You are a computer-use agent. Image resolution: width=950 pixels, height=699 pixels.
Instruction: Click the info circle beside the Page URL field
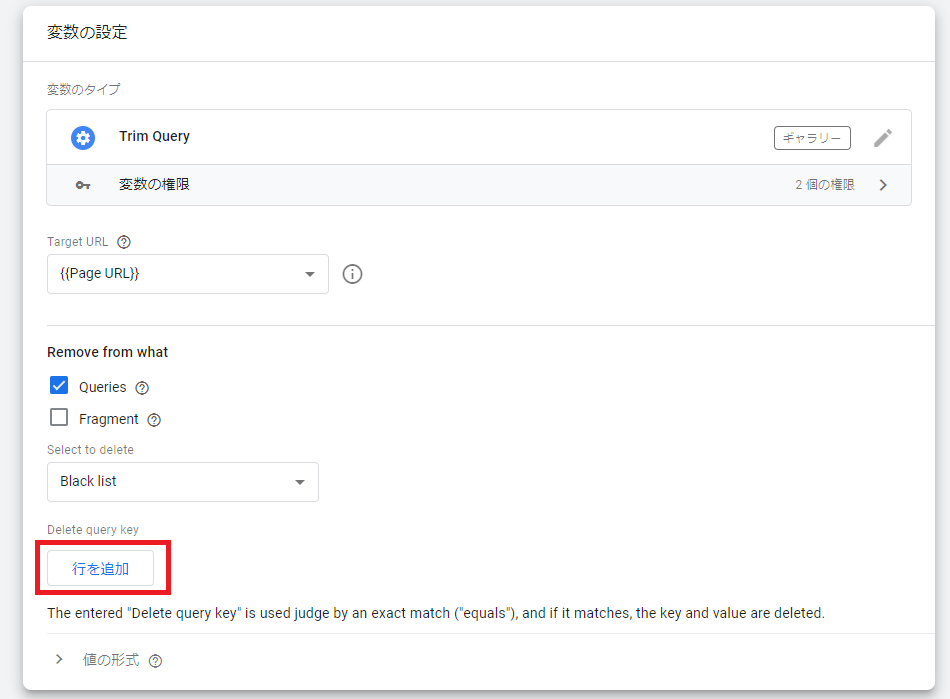click(352, 274)
